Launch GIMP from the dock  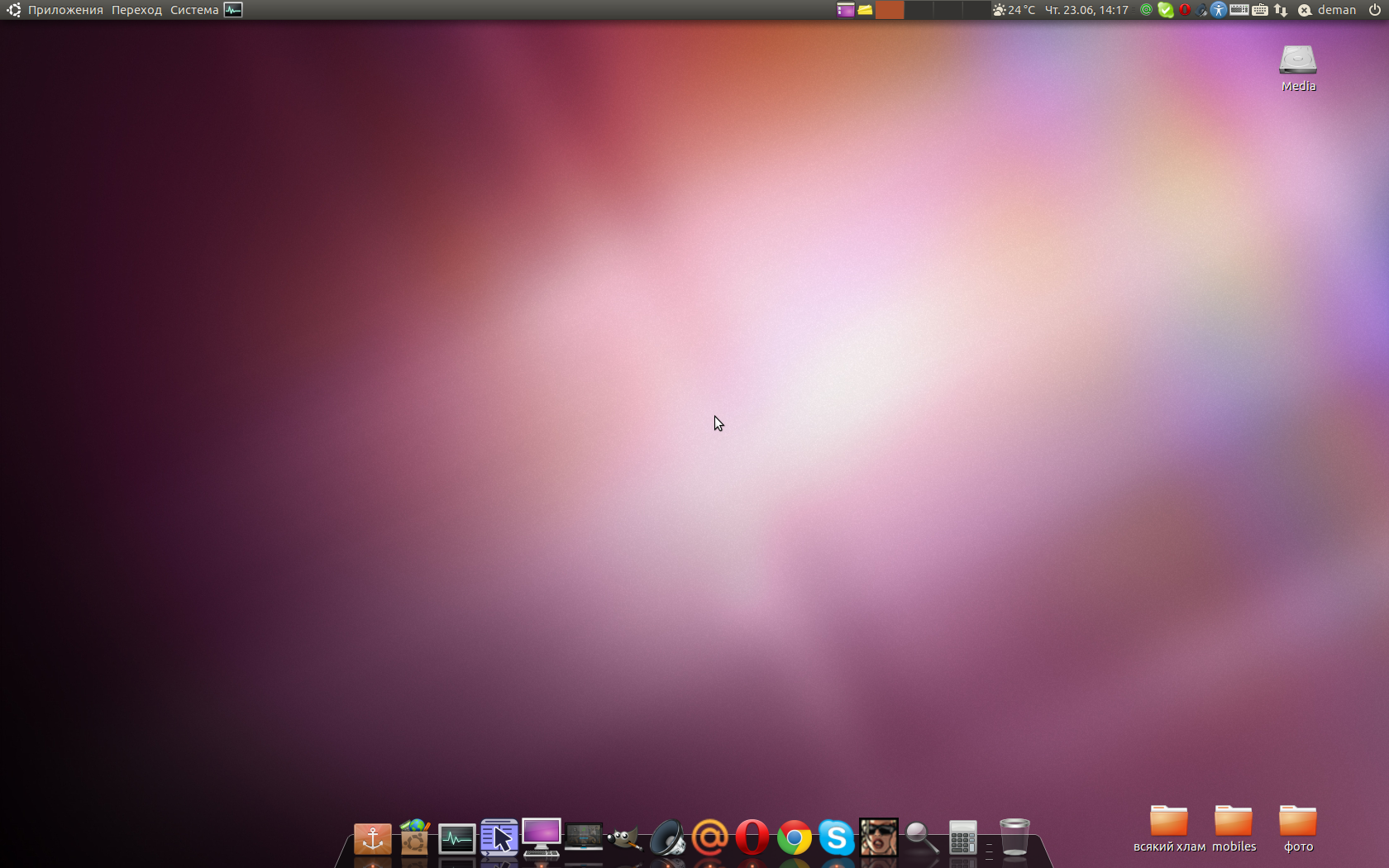coord(625,838)
